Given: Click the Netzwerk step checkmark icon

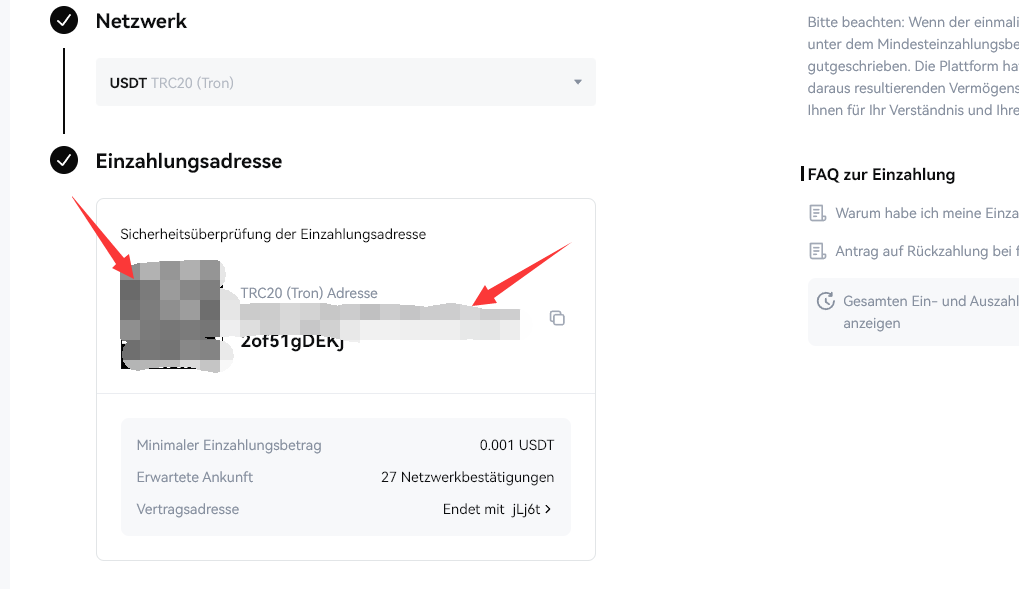Looking at the screenshot, I should tap(64, 21).
